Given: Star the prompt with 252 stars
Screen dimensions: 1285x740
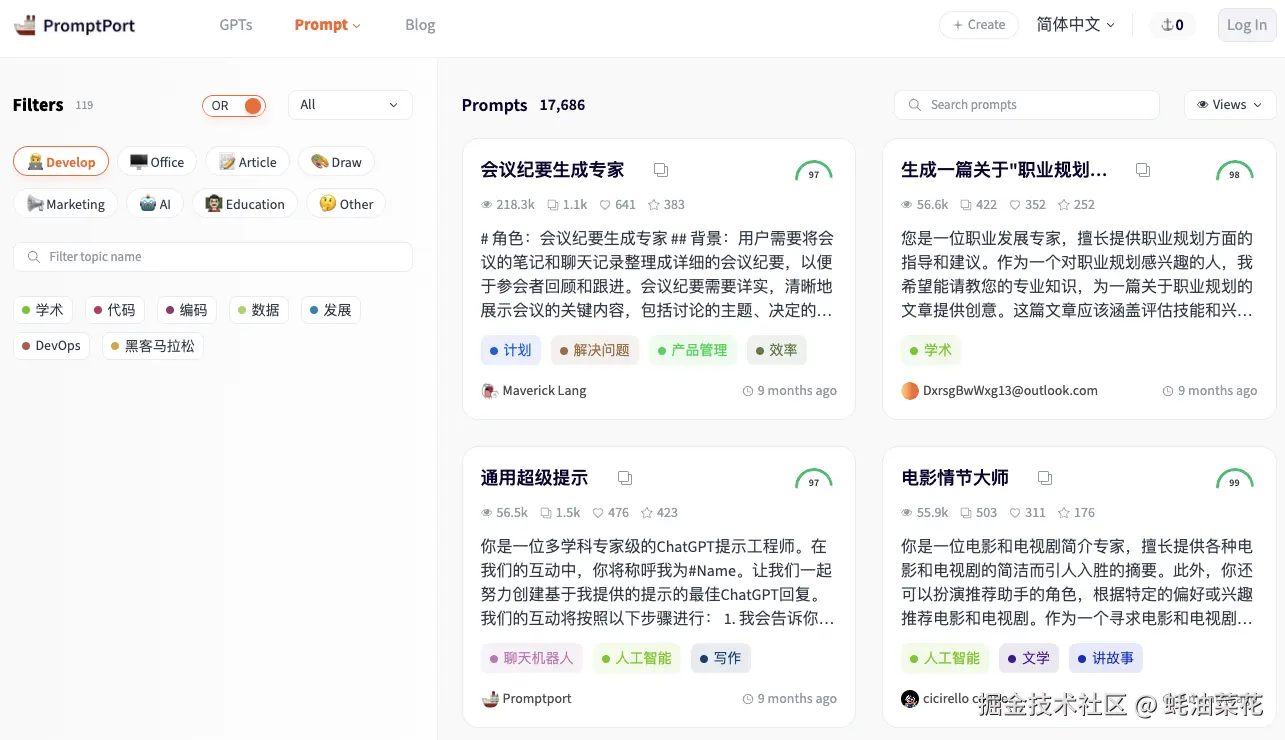Looking at the screenshot, I should pyautogui.click(x=1063, y=205).
